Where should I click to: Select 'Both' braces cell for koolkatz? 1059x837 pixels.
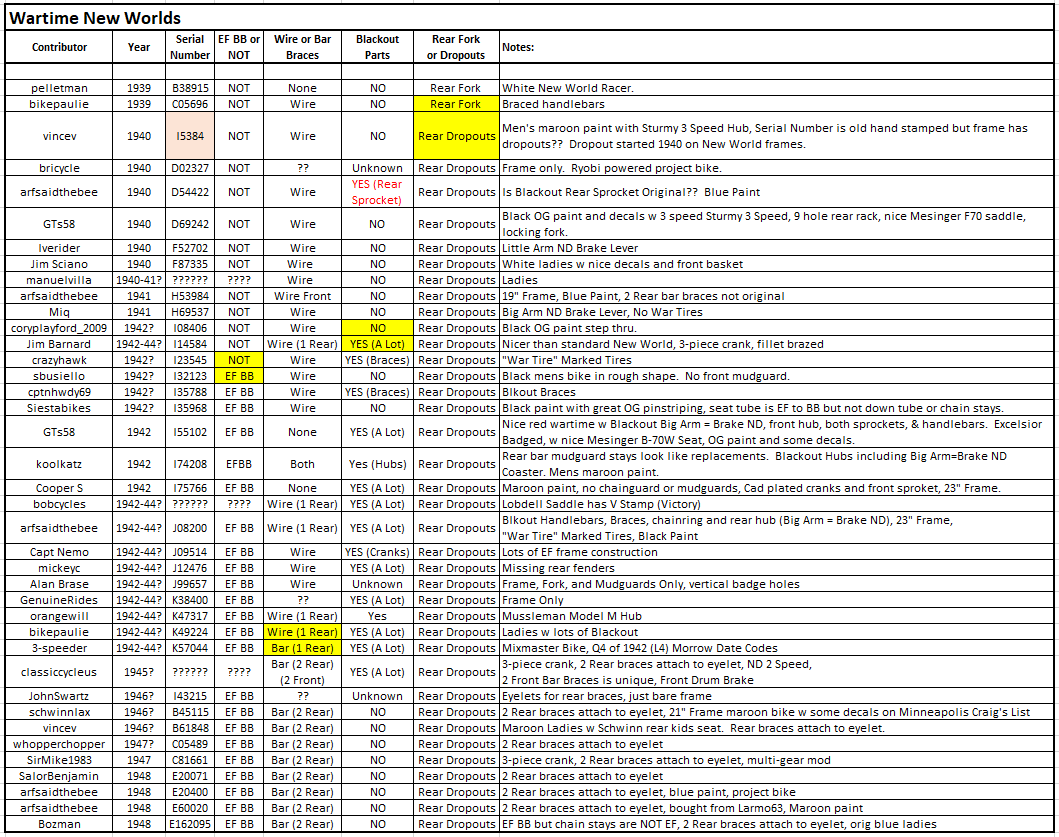[303, 464]
